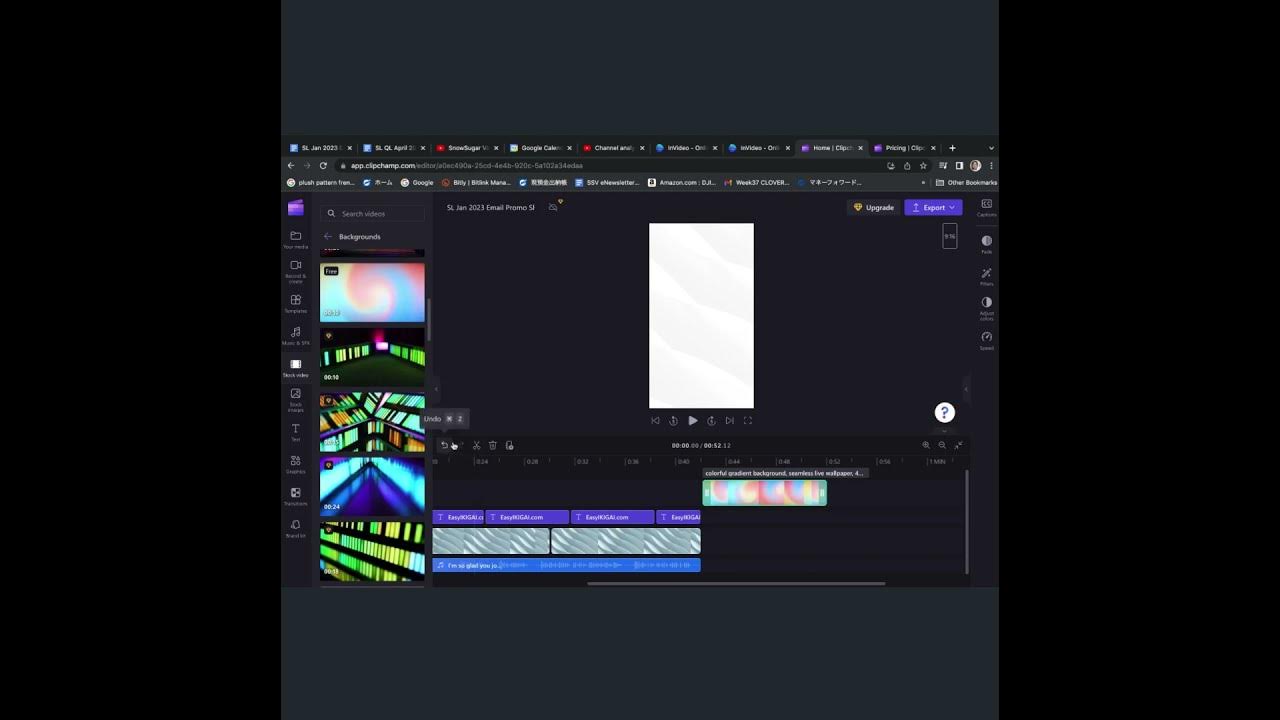Image resolution: width=1280 pixels, height=720 pixels.
Task: Open the Brand kit panel
Action: point(295,528)
